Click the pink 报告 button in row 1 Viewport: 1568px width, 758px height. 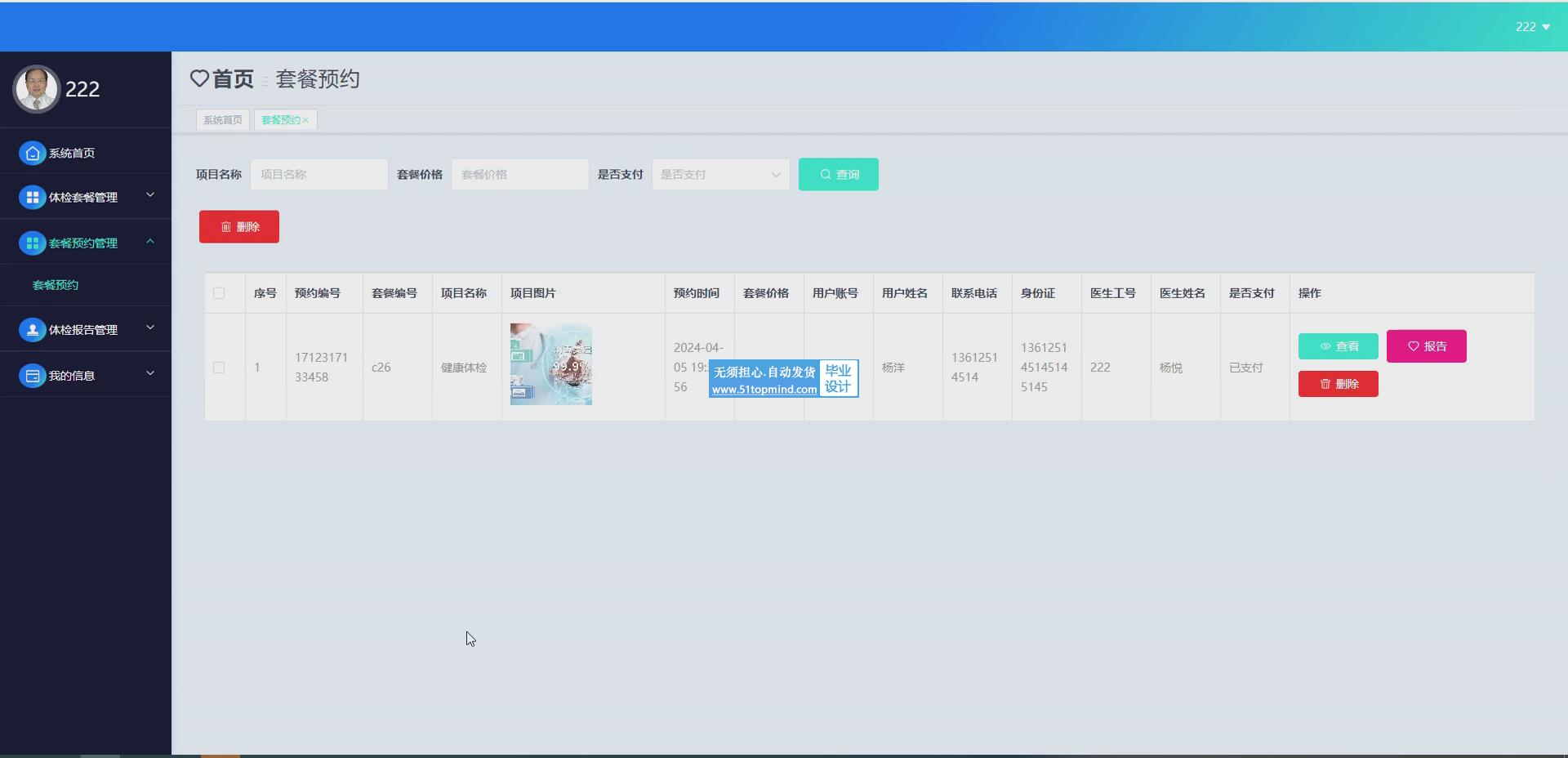point(1427,346)
